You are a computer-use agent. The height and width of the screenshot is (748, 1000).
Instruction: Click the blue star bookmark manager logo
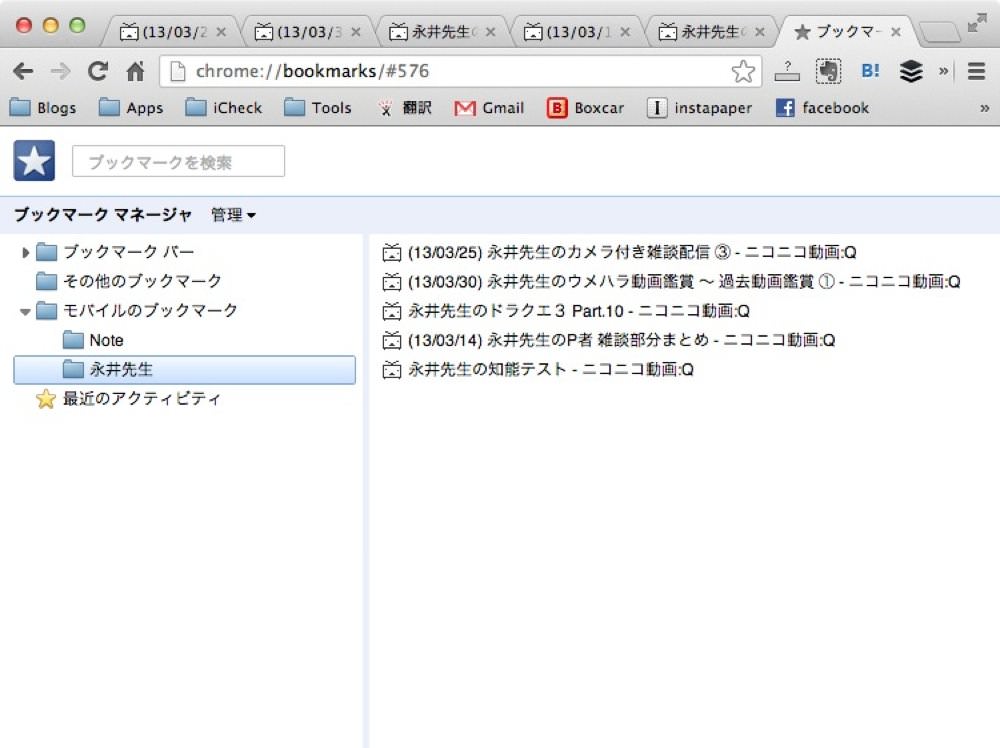click(x=34, y=161)
